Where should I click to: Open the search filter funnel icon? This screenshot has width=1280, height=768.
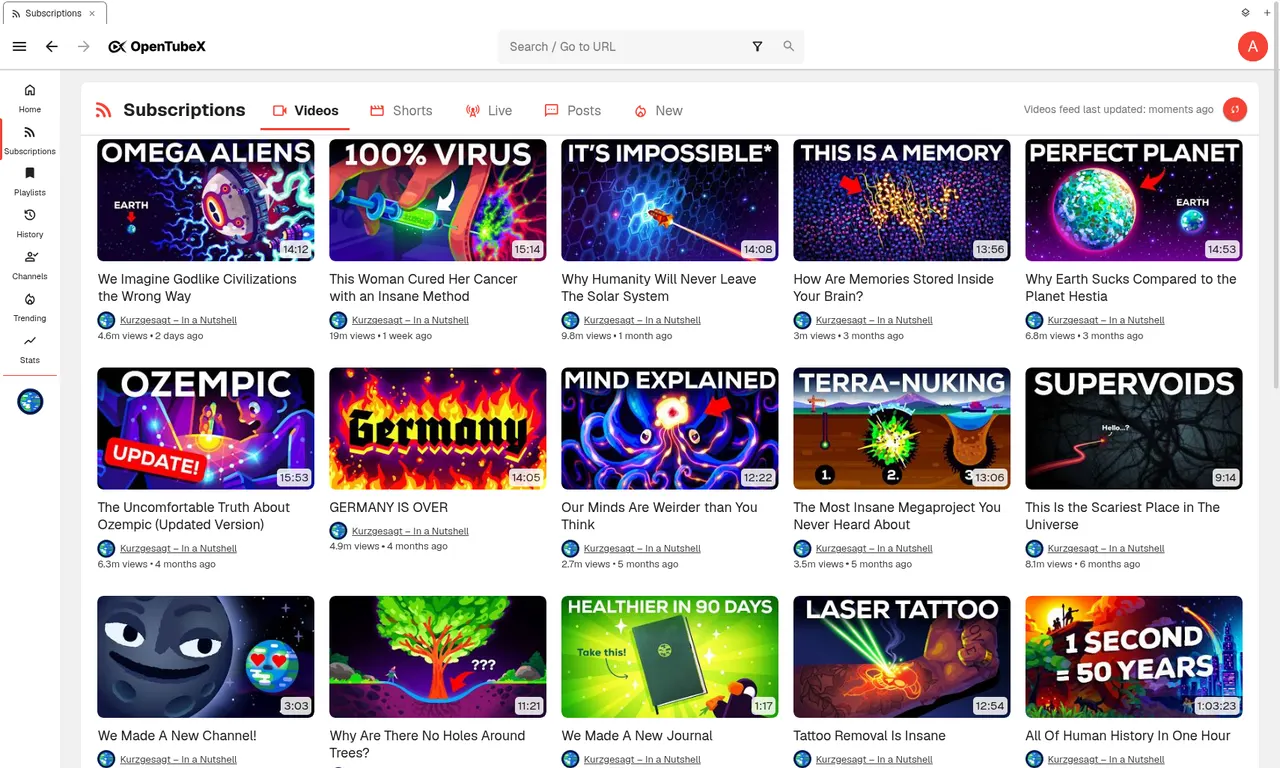(x=757, y=47)
